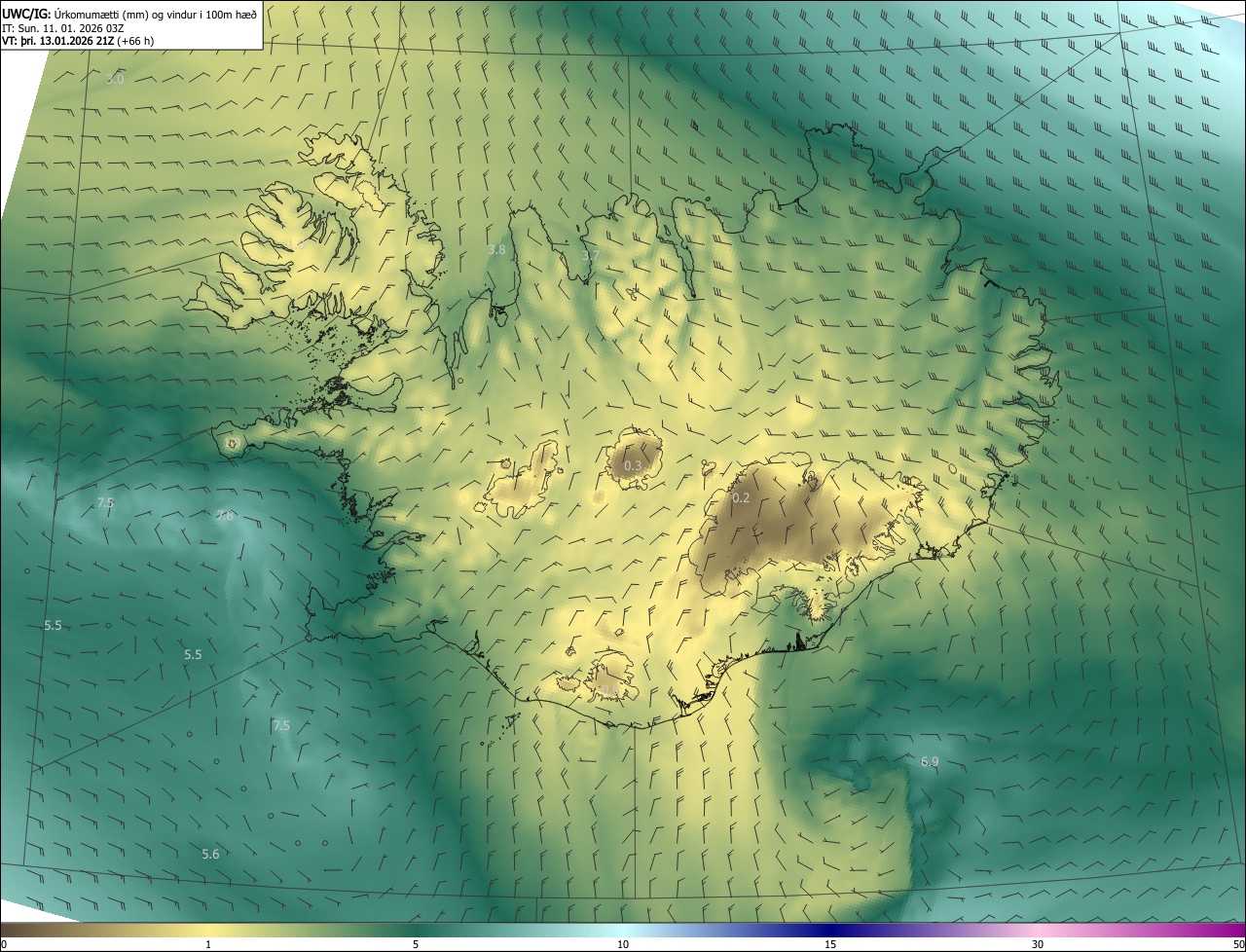Click the 0.3 value on the glacier

[x=633, y=466]
